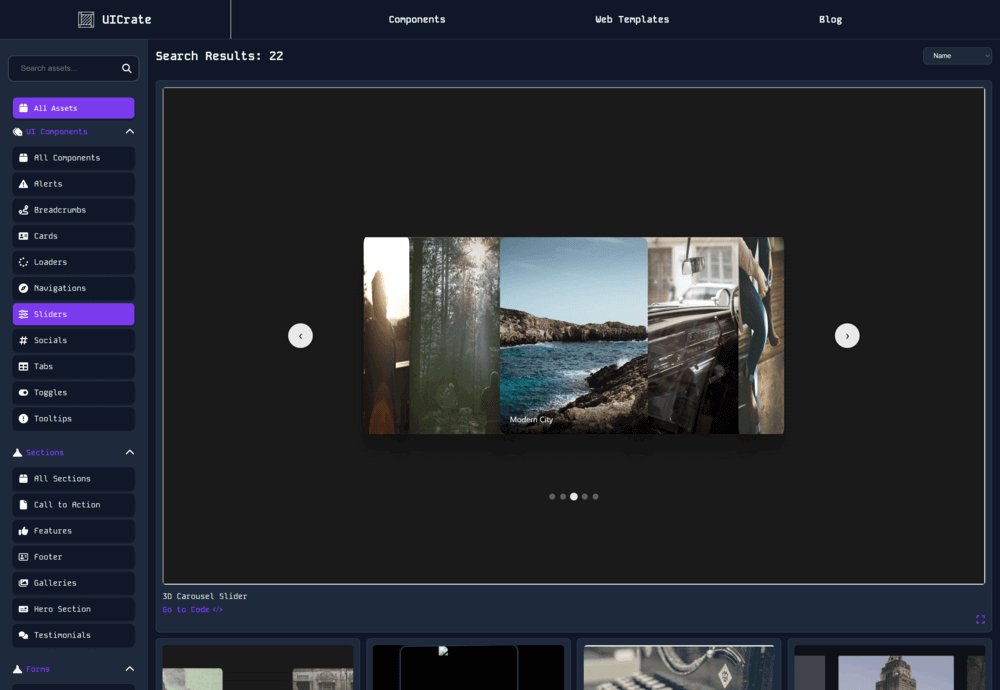The width and height of the screenshot is (1000, 690).
Task: Open Loaders category via spinner icon
Action: (24, 262)
